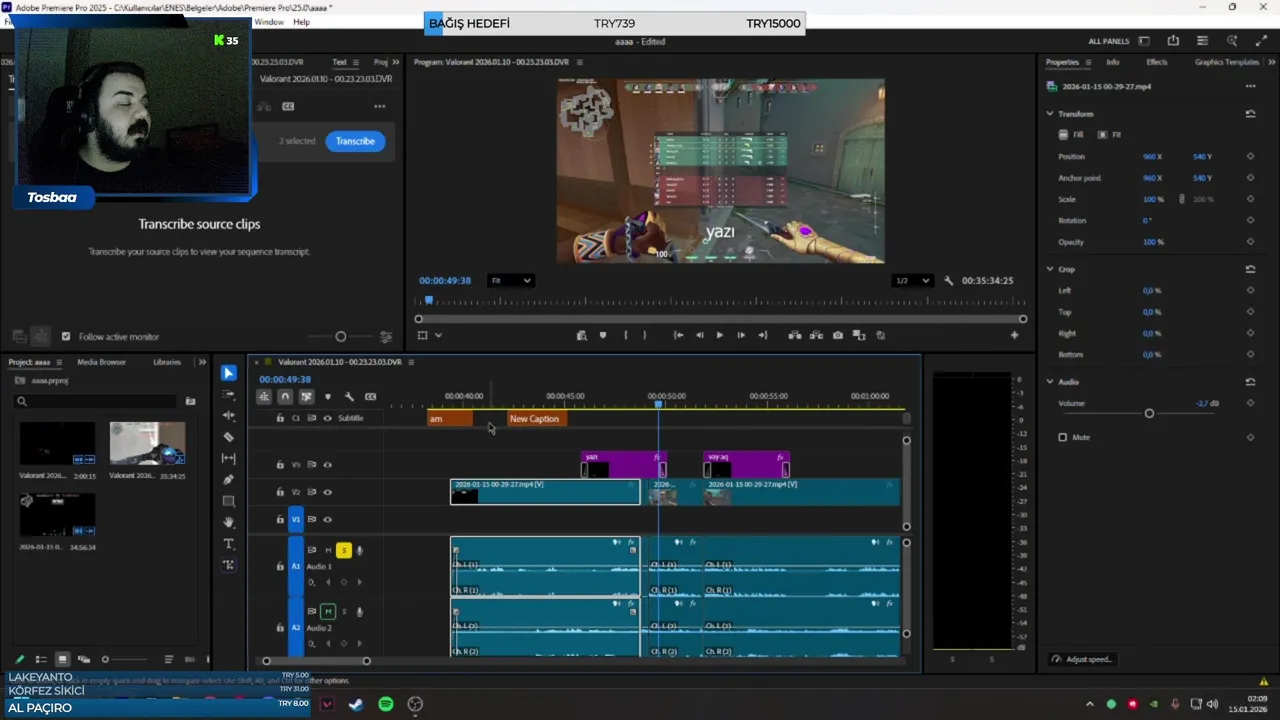Adjust the Volume slider handle
Image resolution: width=1280 pixels, height=720 pixels.
[1149, 413]
